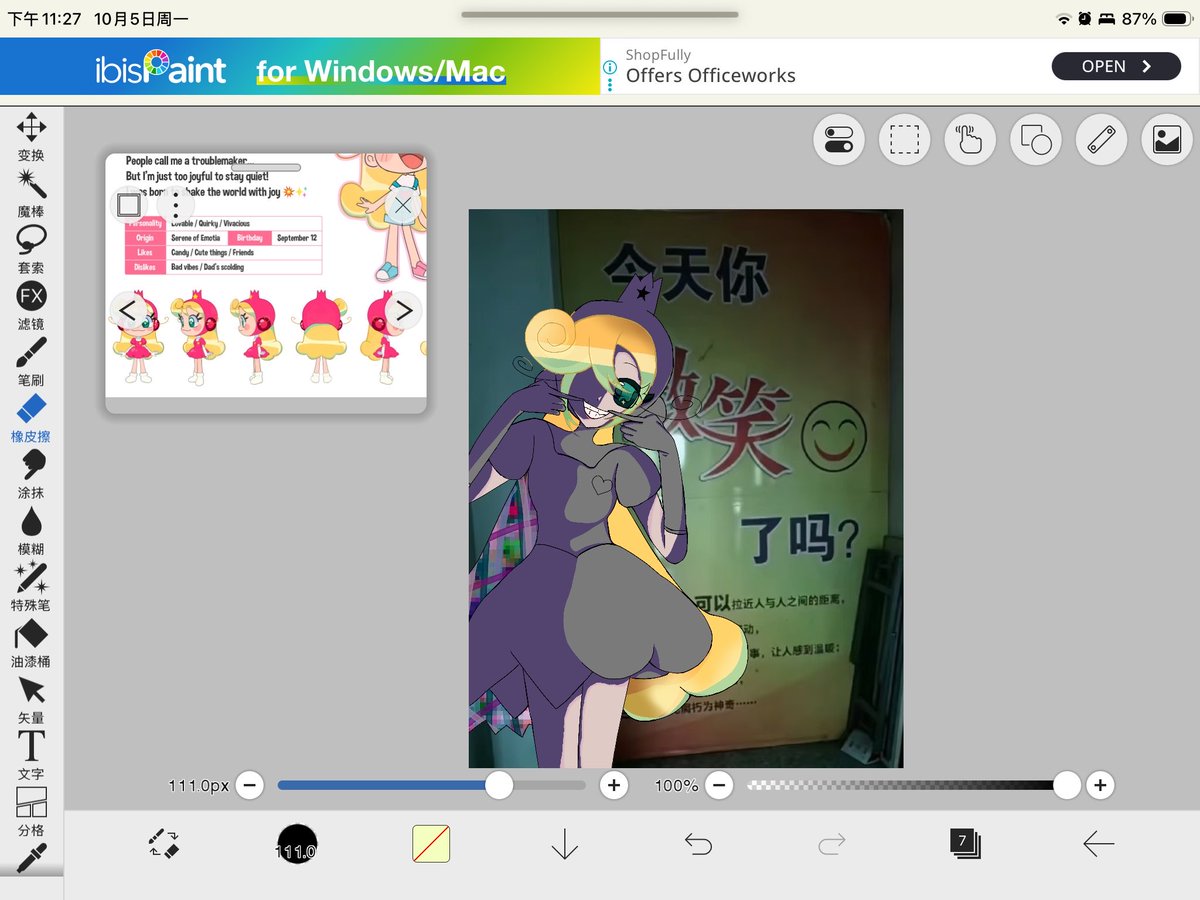
Task: Tap the down arrow to hide toolbar
Action: coord(565,844)
